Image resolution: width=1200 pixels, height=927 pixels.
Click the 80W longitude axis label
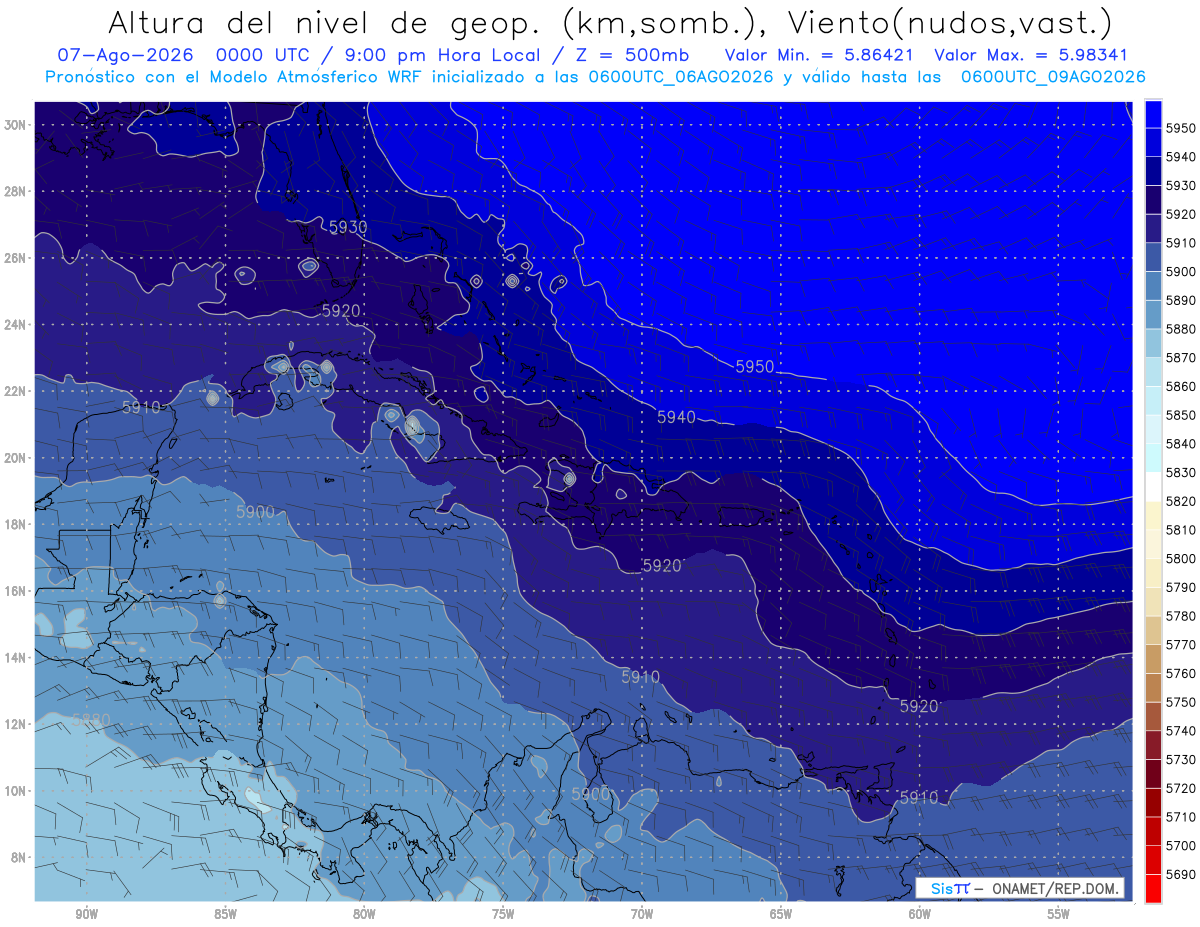(364, 914)
